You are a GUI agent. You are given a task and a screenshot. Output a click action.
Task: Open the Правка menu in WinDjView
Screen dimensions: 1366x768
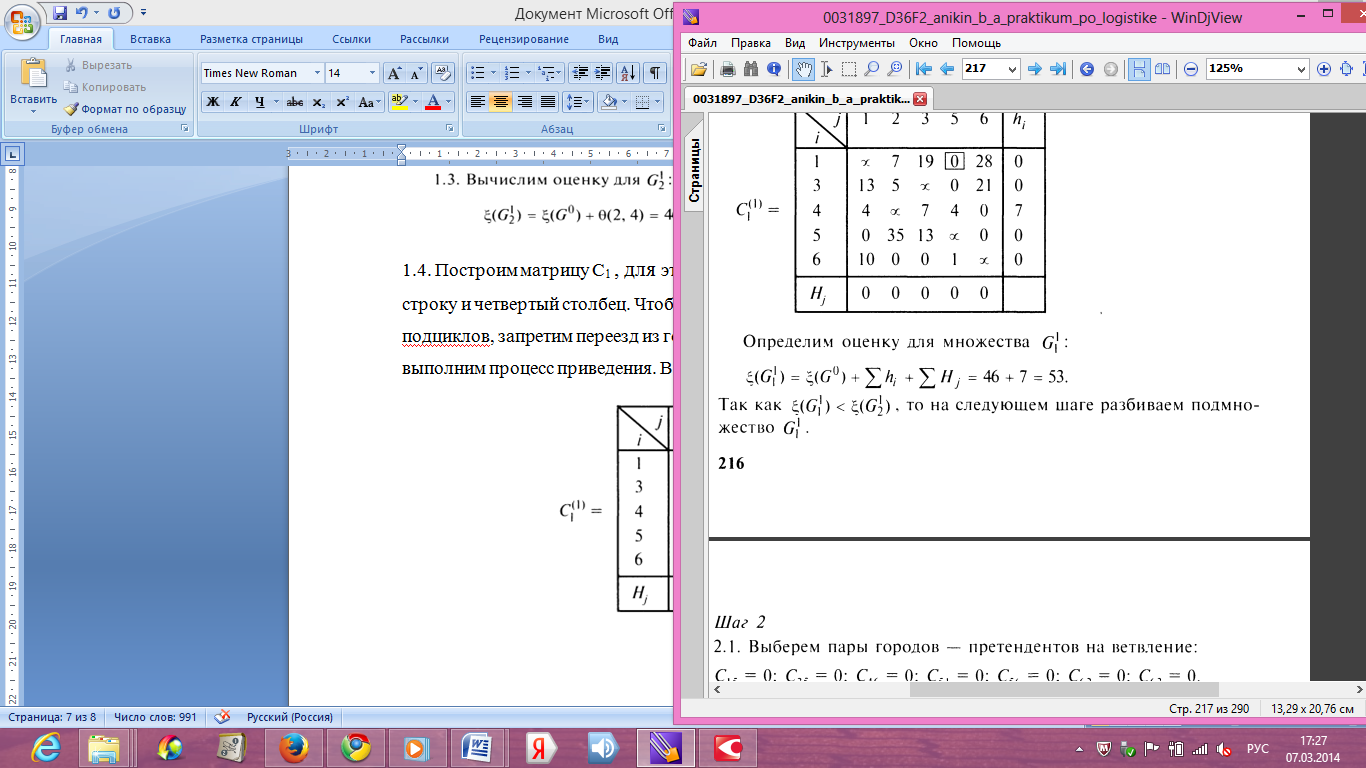tap(750, 43)
